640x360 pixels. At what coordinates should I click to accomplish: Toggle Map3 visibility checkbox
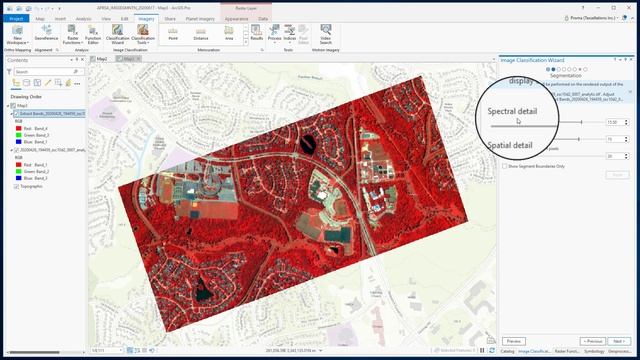(x=13, y=106)
